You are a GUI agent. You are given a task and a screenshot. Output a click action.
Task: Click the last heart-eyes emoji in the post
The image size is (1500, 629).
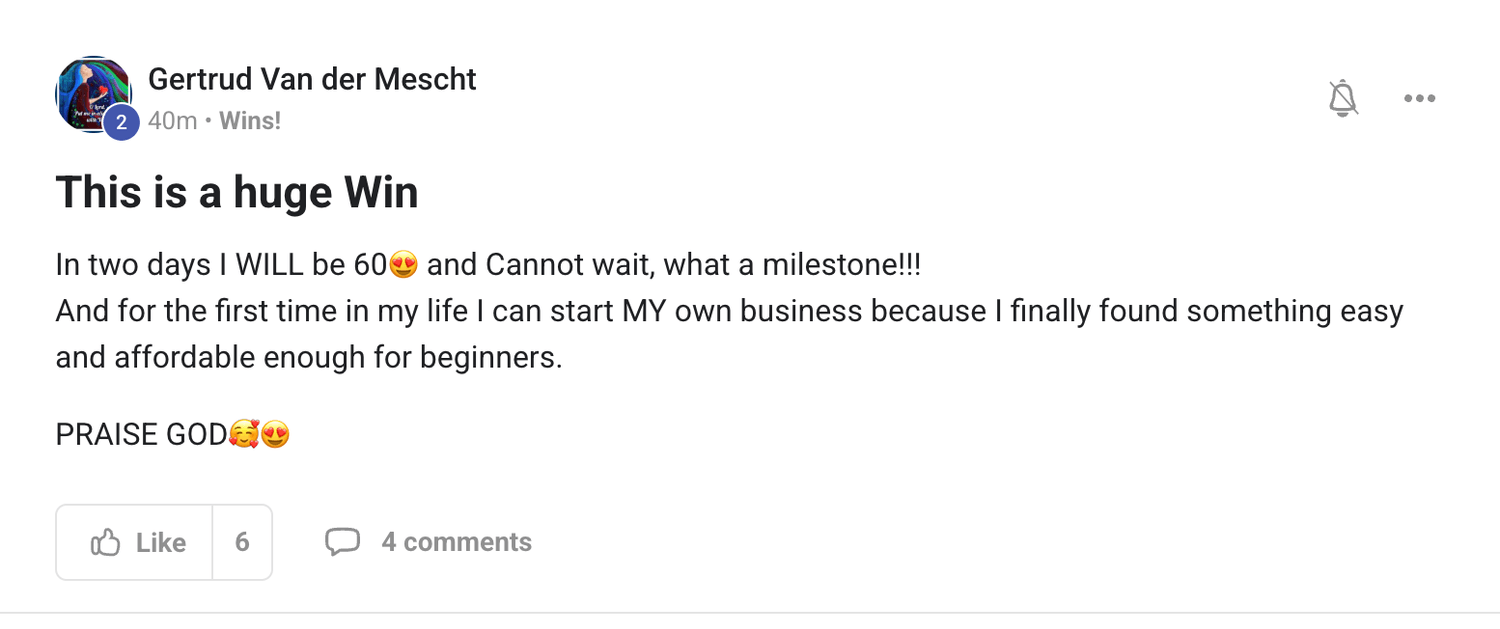(x=275, y=435)
